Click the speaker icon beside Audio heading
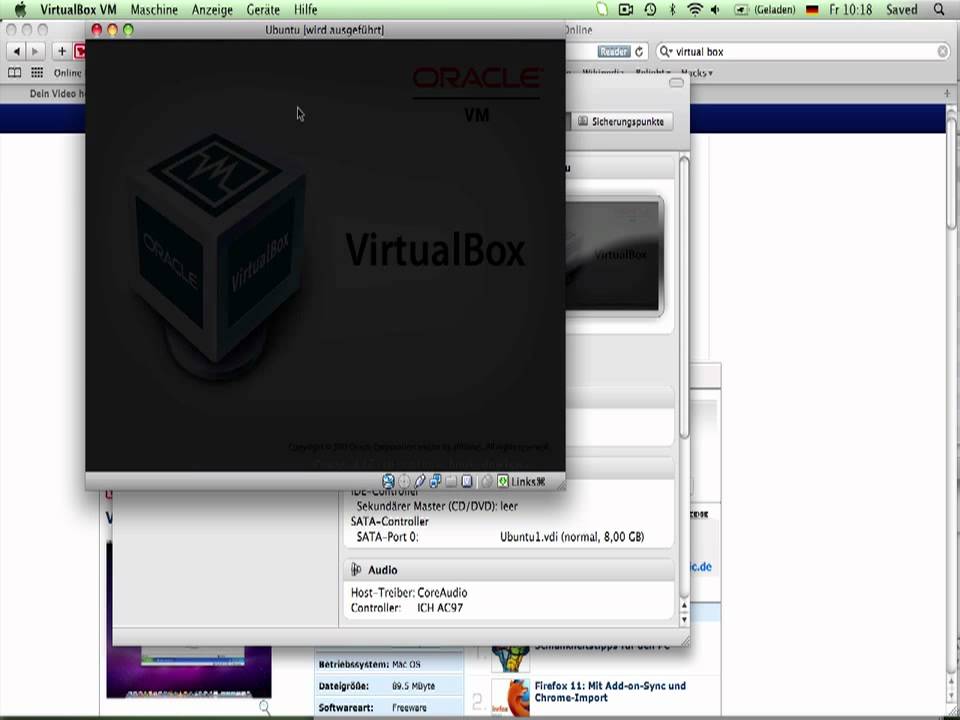The width and height of the screenshot is (960, 720). 356,570
